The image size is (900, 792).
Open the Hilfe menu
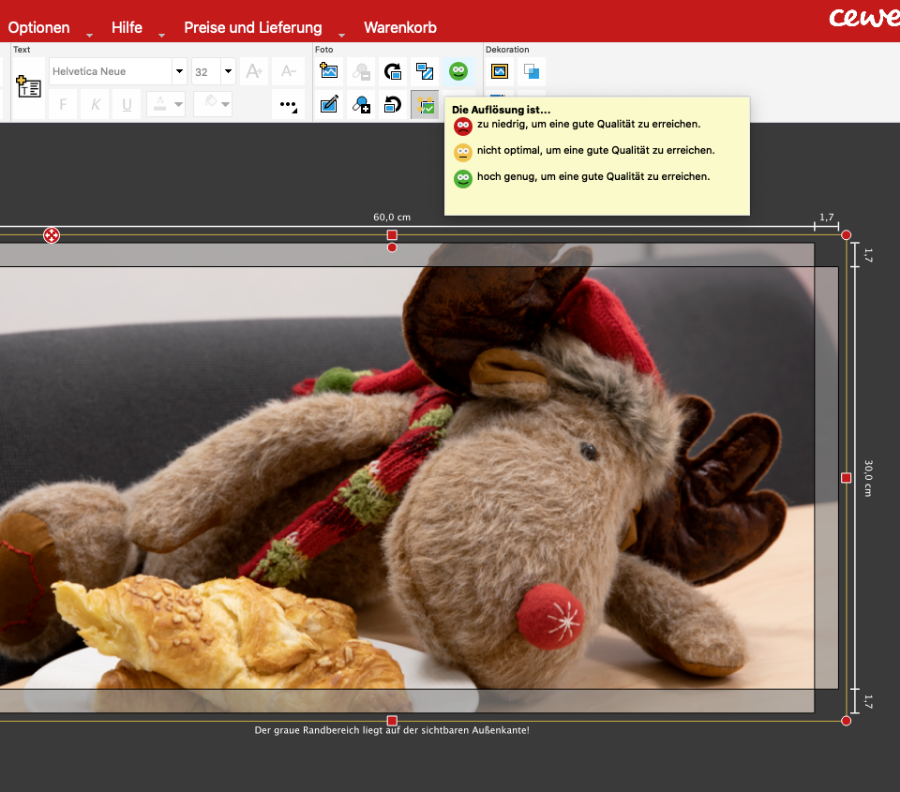click(127, 28)
